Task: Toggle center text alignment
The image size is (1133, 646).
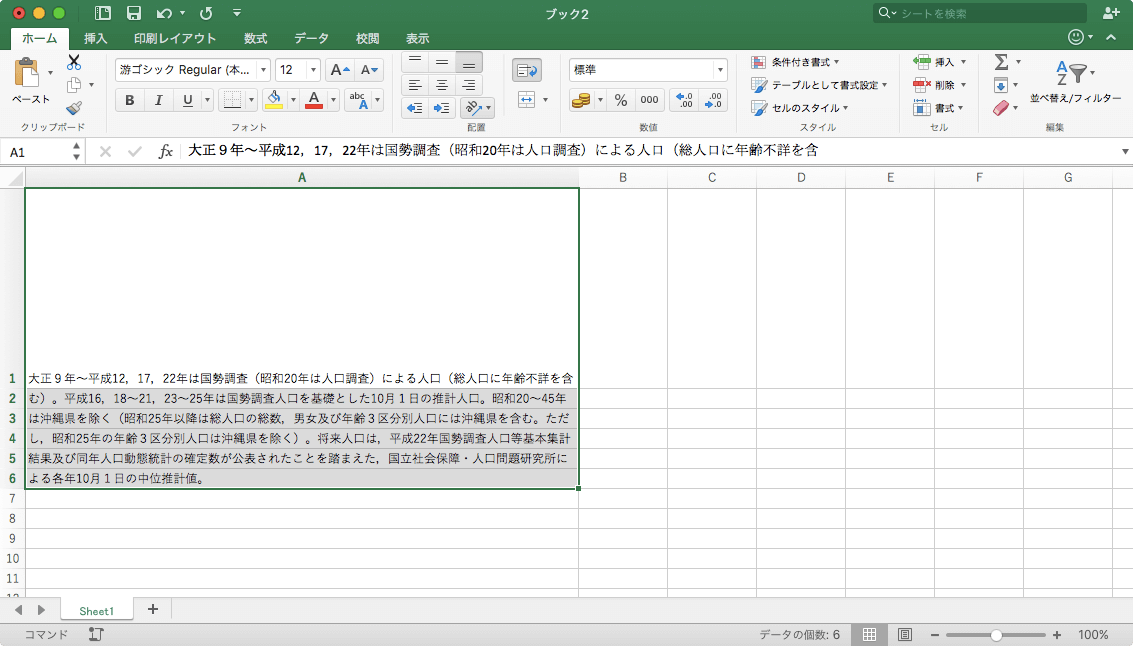Action: [x=441, y=85]
